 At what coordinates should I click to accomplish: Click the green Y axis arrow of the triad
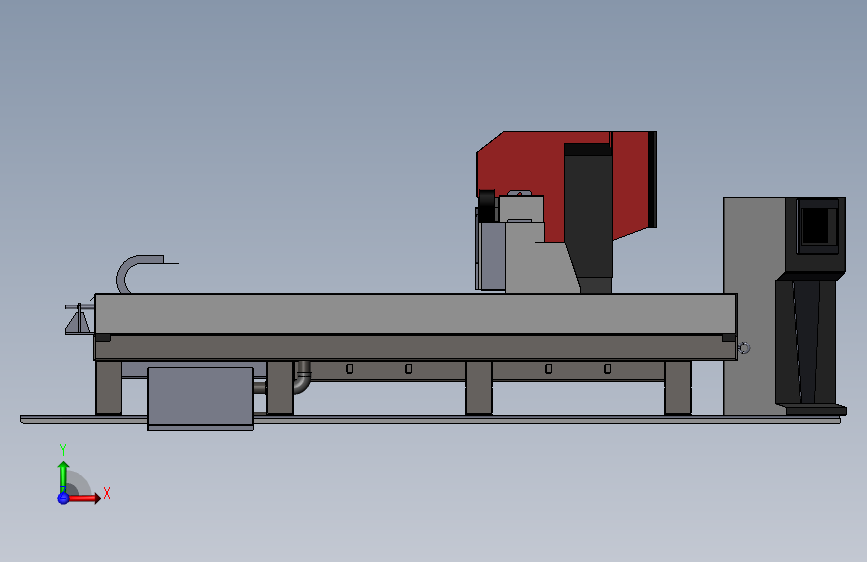coord(64,476)
